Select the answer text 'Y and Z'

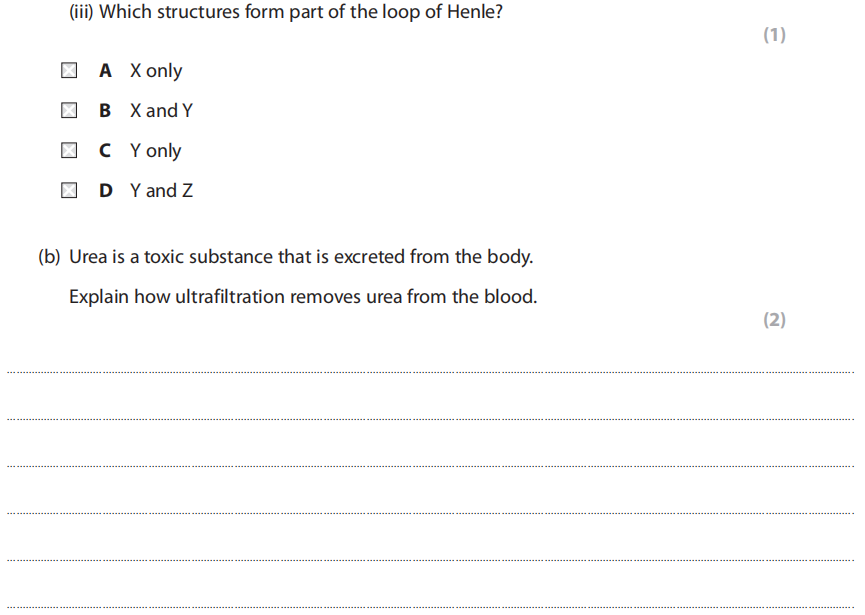(x=161, y=190)
